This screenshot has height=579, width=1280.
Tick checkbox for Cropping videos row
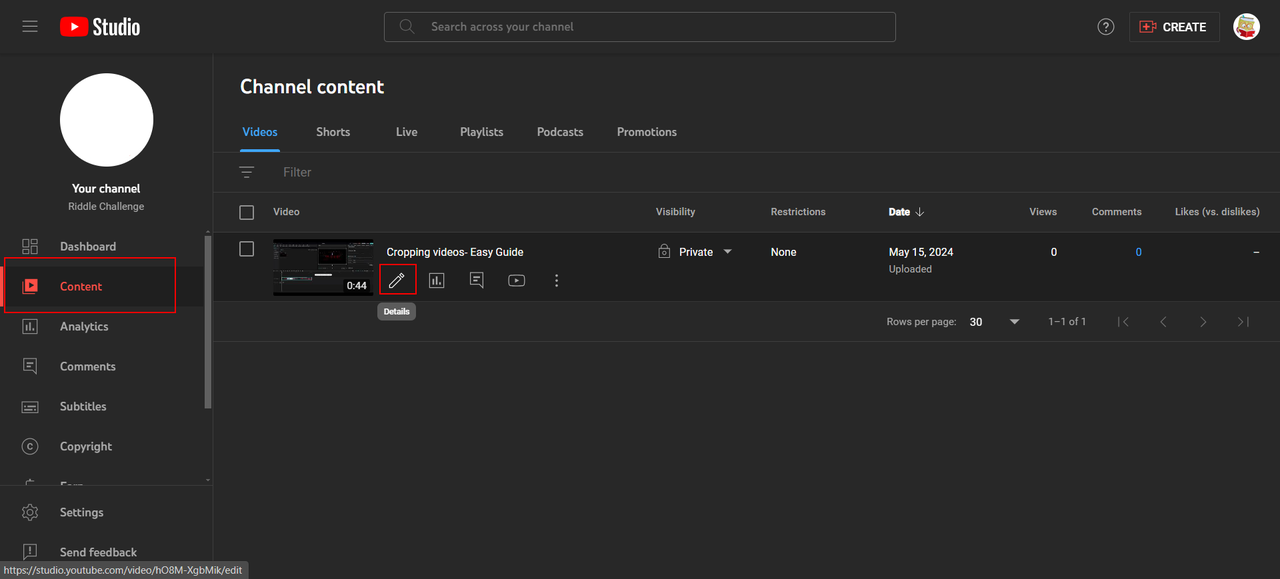point(247,249)
